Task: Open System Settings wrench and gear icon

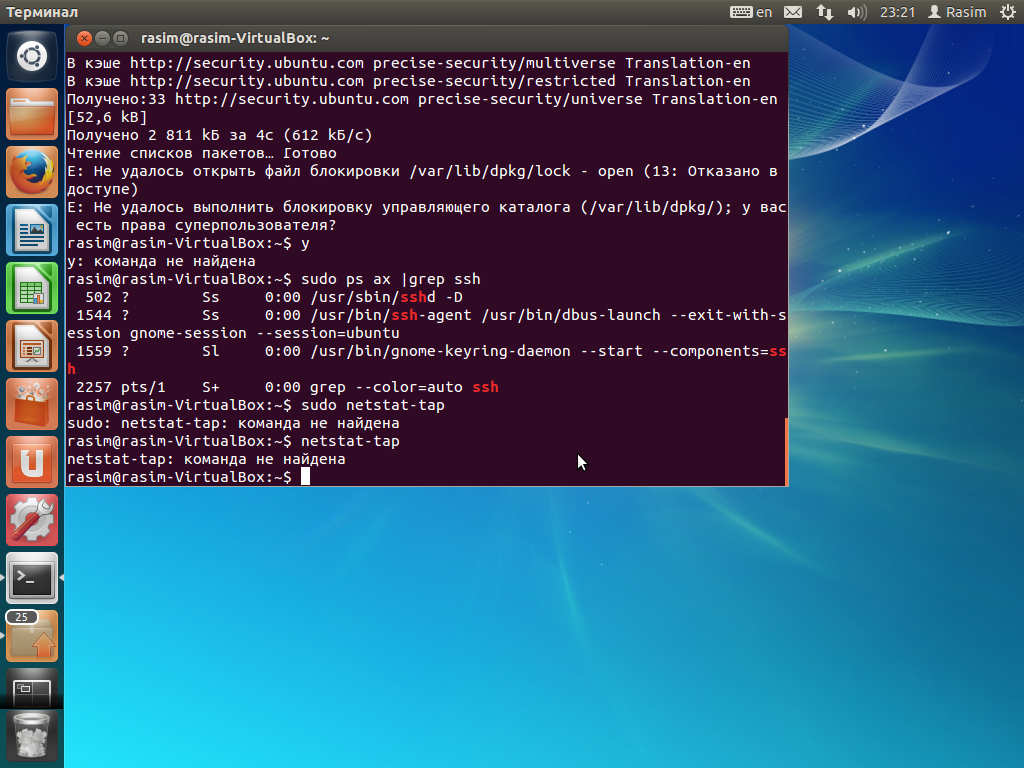Action: point(32,520)
